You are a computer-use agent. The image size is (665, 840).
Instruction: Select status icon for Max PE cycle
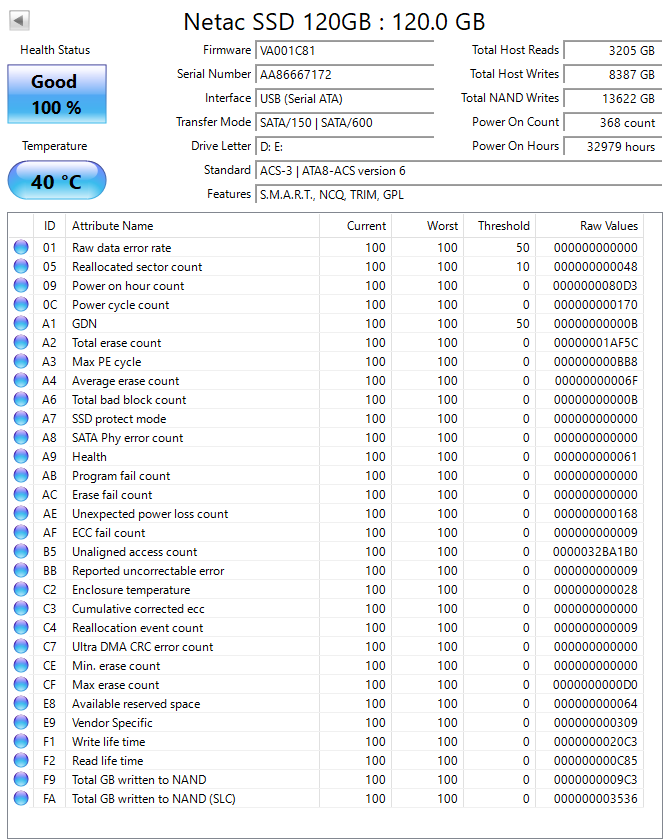pos(21,362)
